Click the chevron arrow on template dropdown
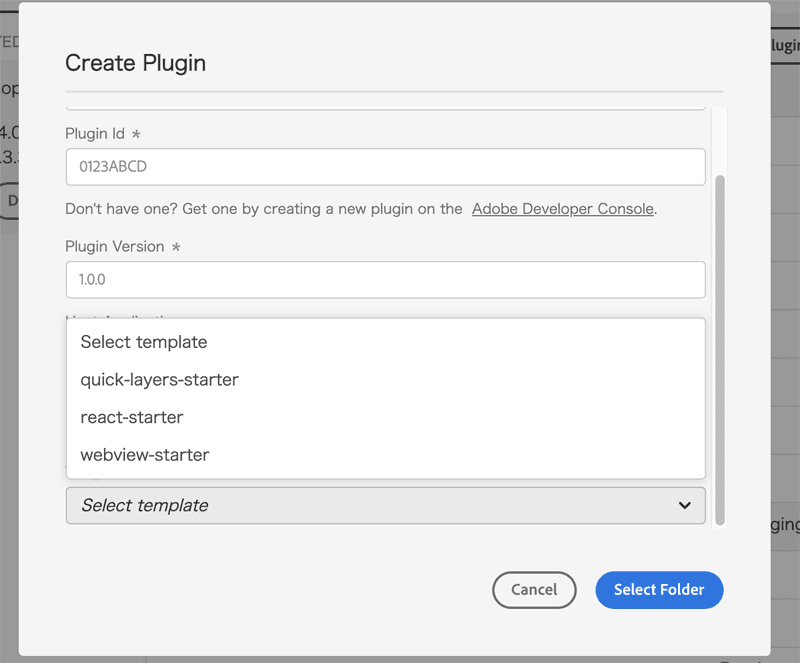800x663 pixels. pos(685,505)
